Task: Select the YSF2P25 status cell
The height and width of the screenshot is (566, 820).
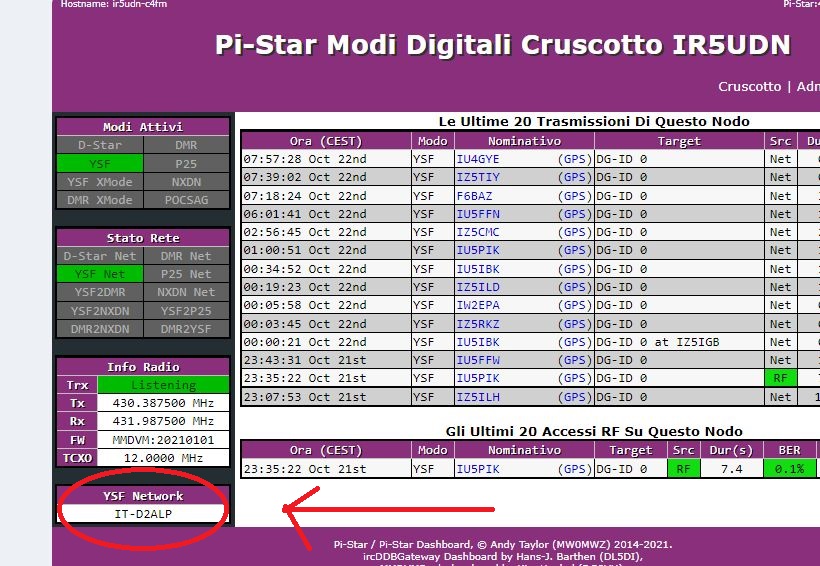Action: [x=186, y=311]
